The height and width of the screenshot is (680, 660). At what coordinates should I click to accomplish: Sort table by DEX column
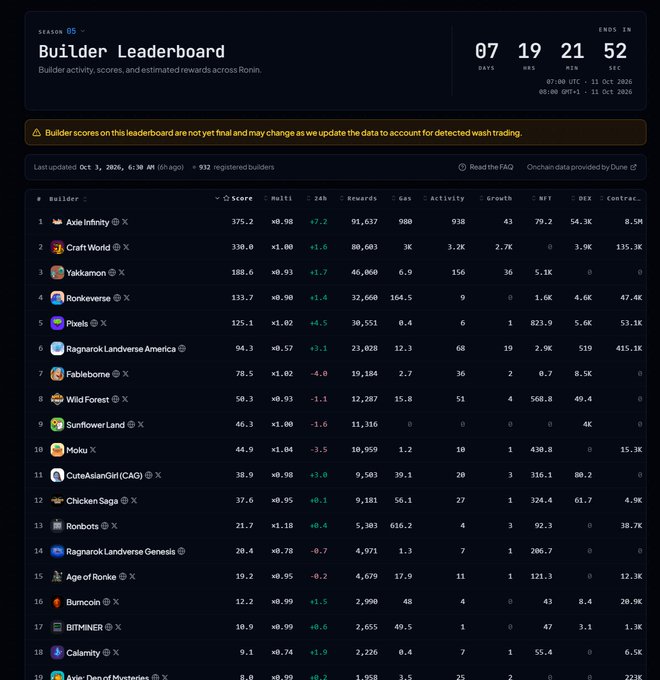point(582,198)
